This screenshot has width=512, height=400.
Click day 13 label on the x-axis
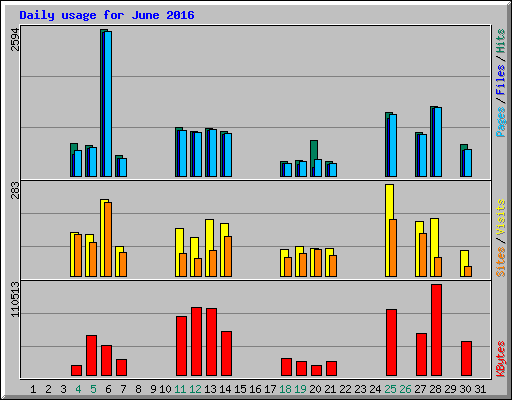(210, 389)
